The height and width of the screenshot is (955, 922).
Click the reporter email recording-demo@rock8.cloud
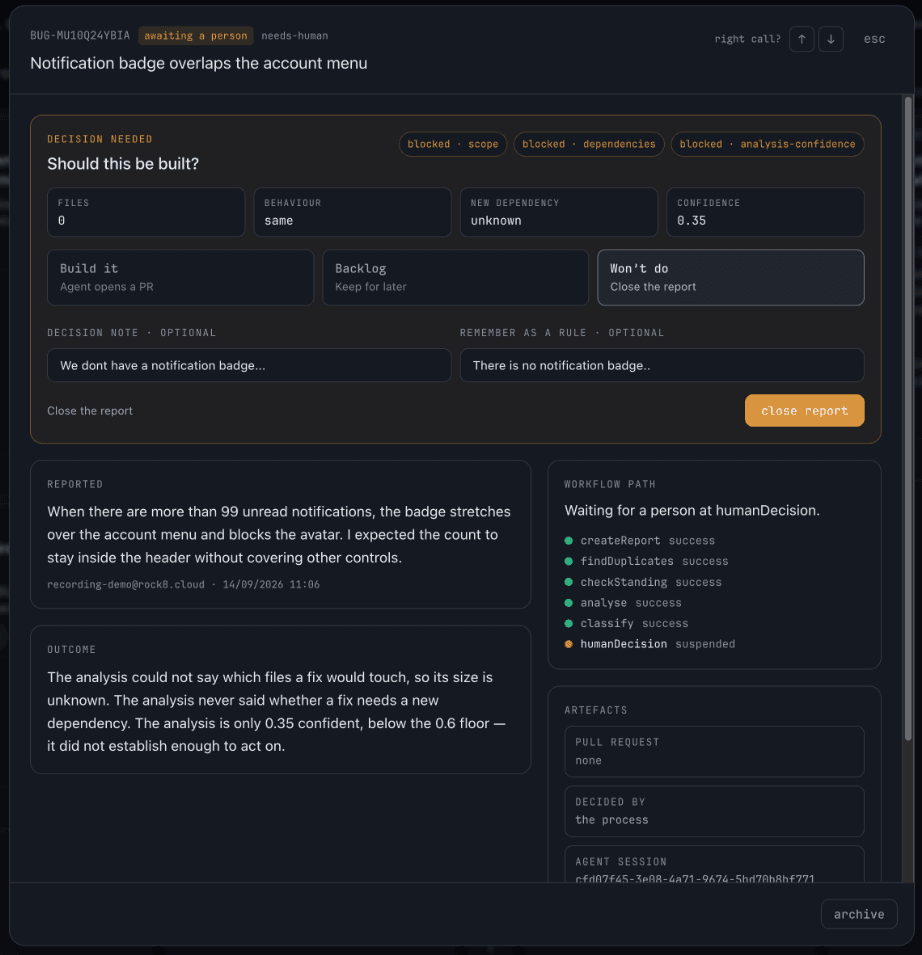tap(126, 585)
